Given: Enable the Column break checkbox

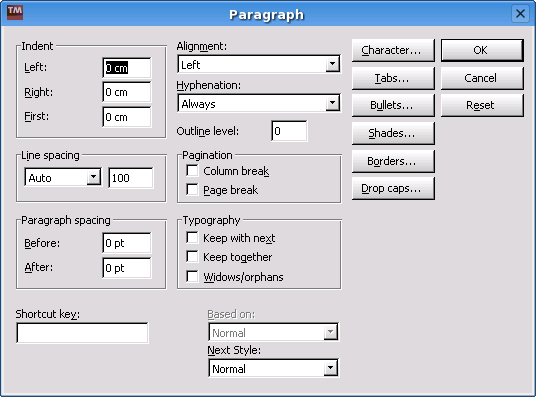Looking at the screenshot, I should 192,170.
